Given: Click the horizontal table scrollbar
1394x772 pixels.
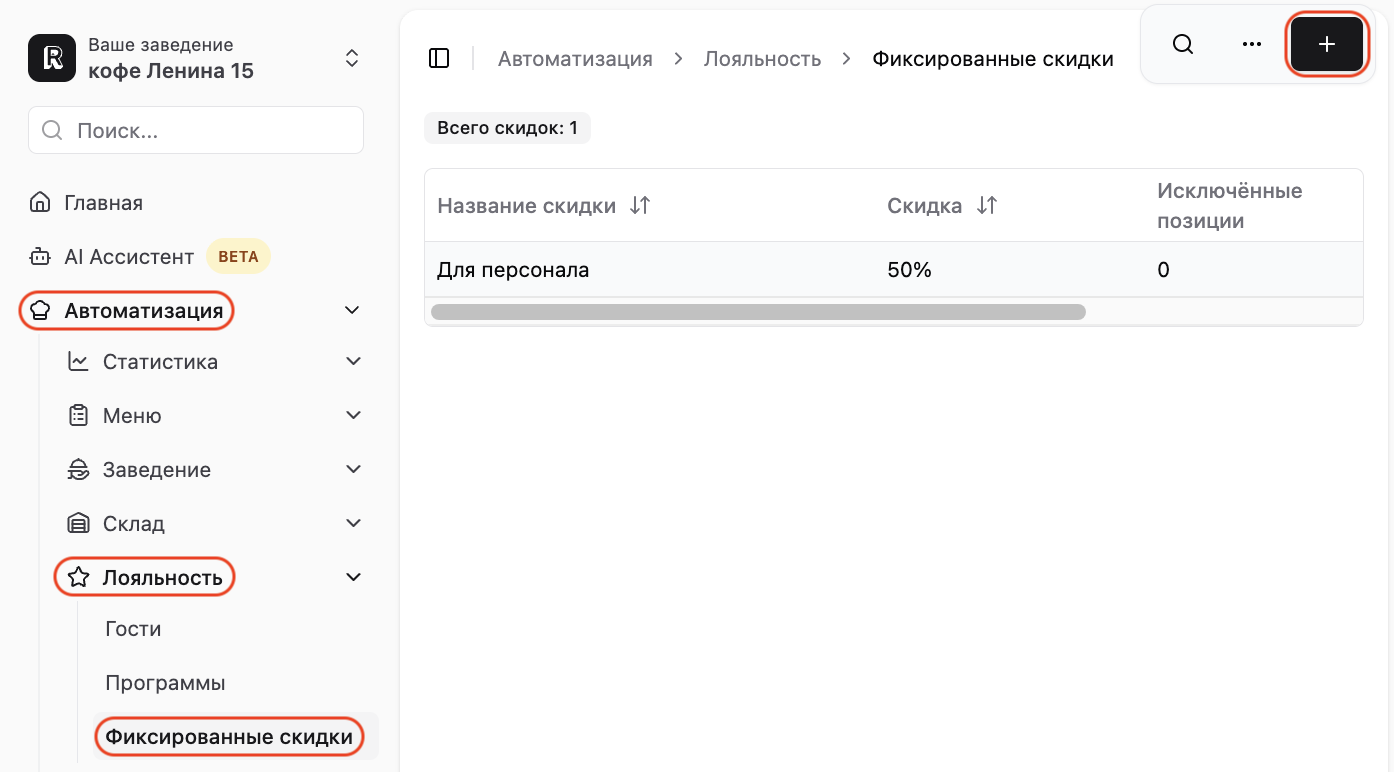Looking at the screenshot, I should point(758,312).
